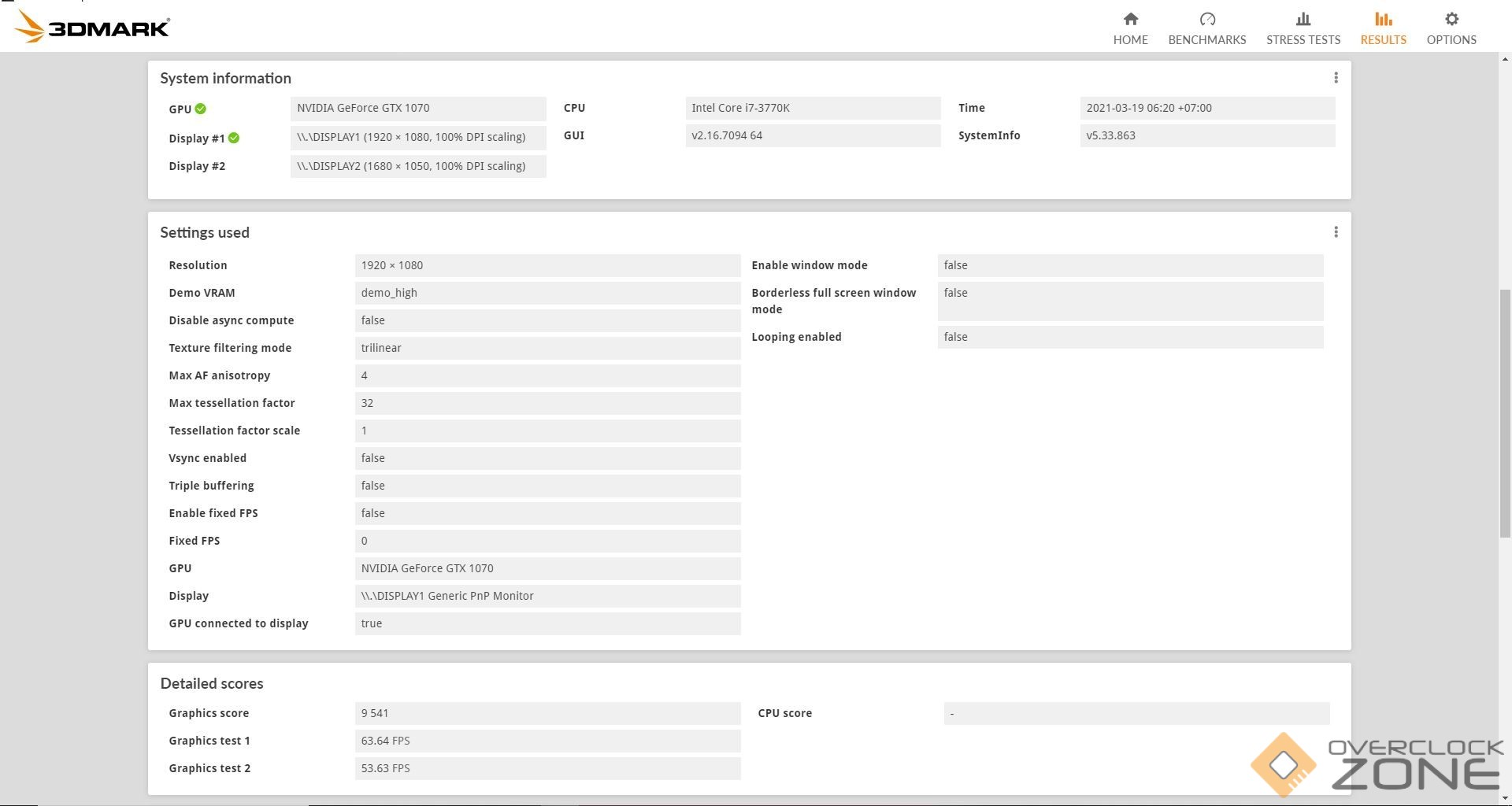Screen dimensions: 1512x806
Task: Click the Resolution 1920 × 1080 field
Action: tap(547, 265)
